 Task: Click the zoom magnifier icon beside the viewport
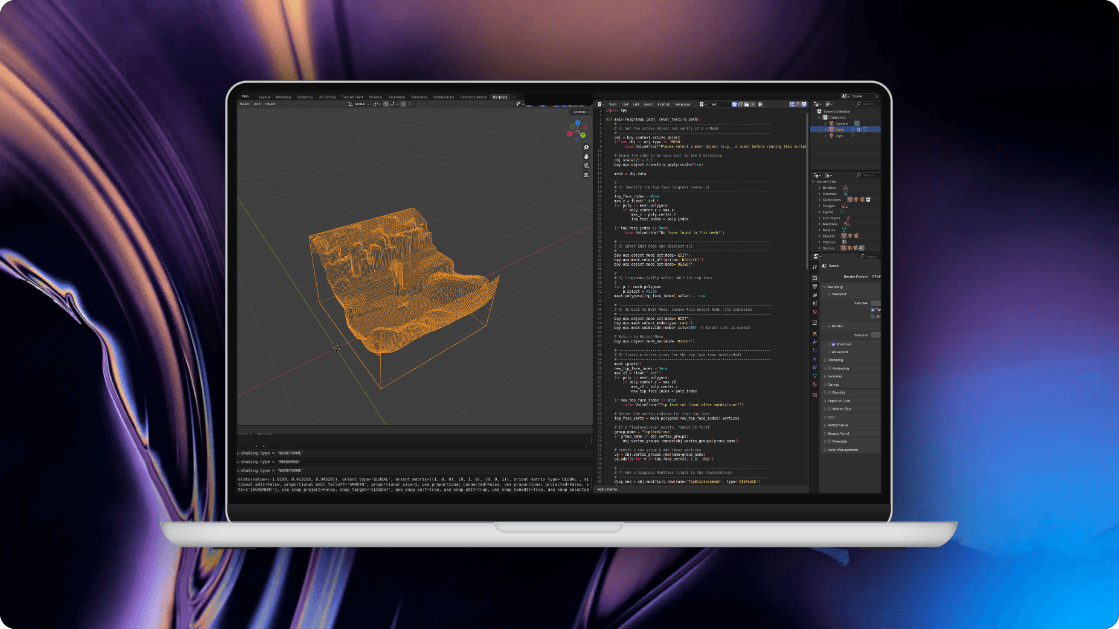(586, 147)
